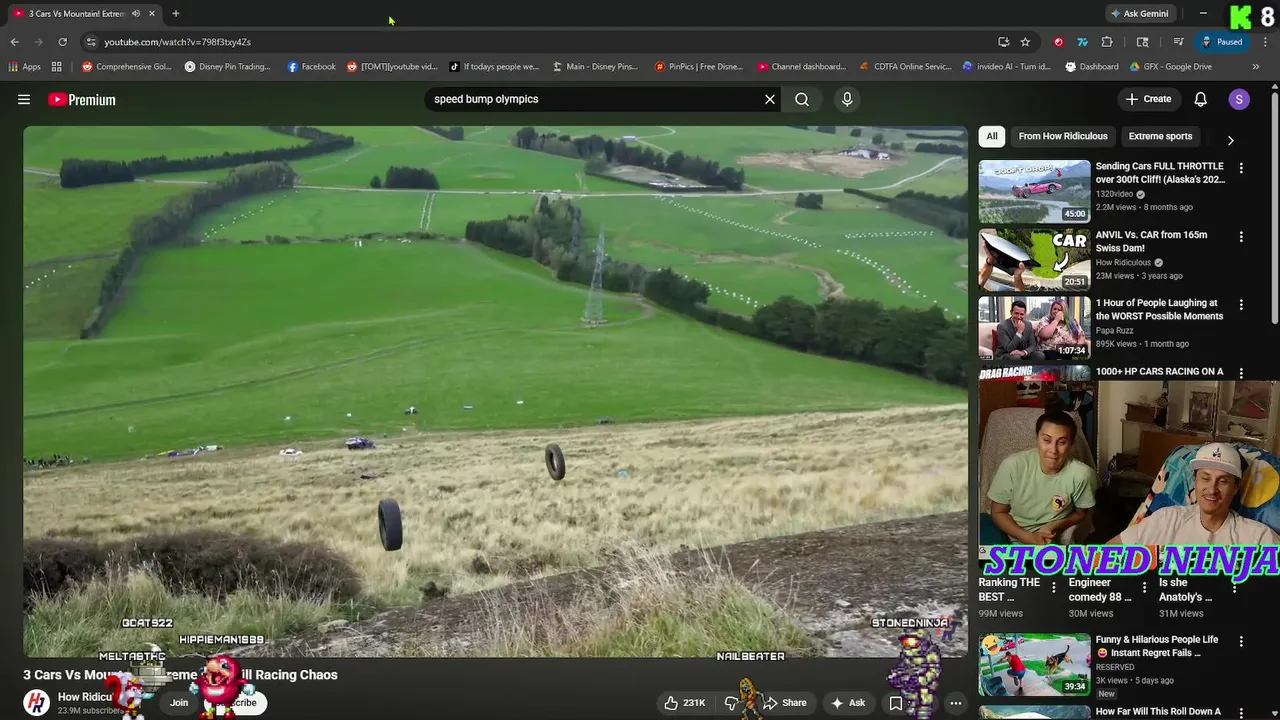This screenshot has height=720, width=1280.
Task: Open options for 'Funny & Hilarious People Life'
Action: [x=1241, y=642]
